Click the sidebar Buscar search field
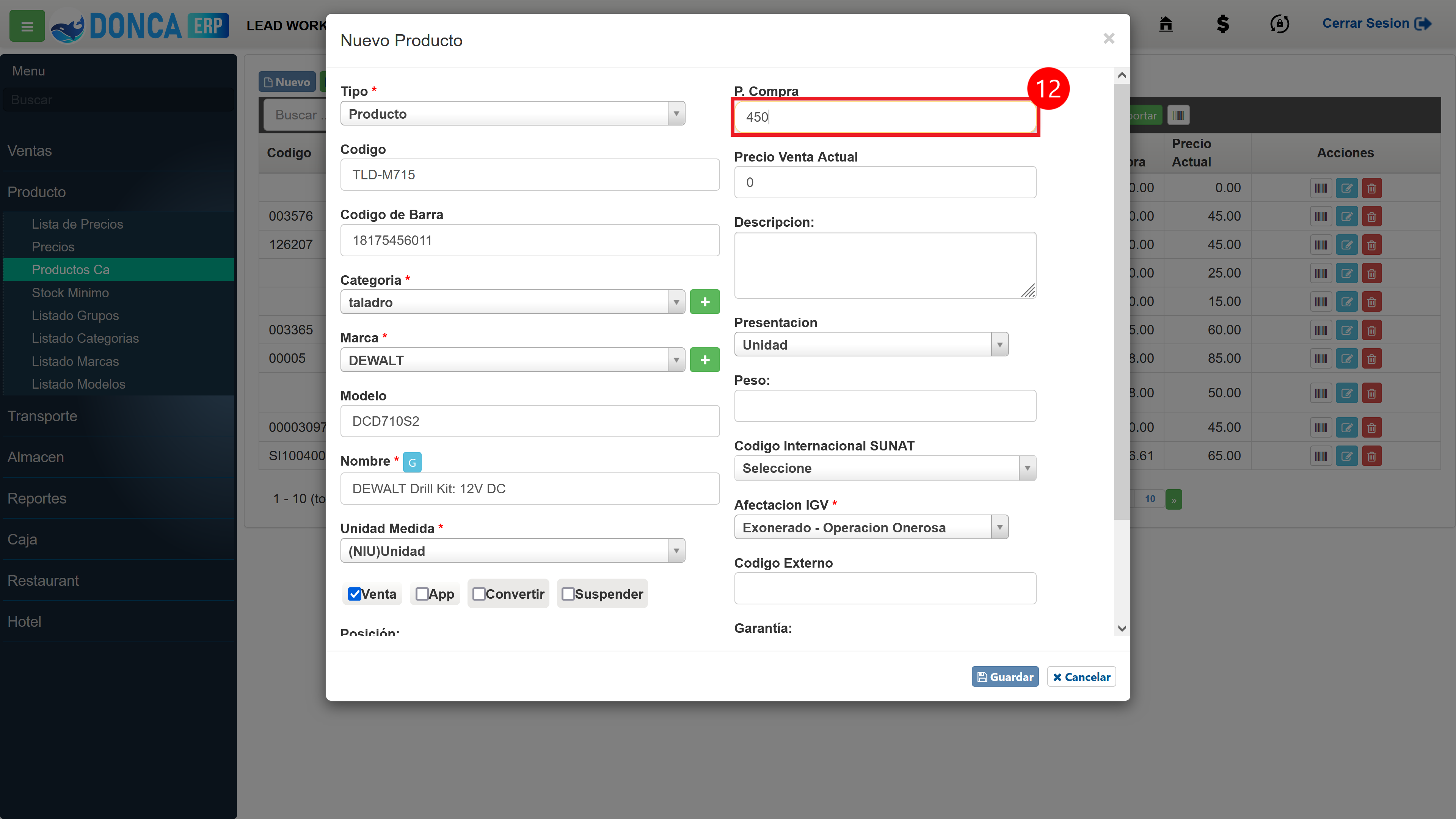This screenshot has height=819, width=1456. [x=118, y=99]
